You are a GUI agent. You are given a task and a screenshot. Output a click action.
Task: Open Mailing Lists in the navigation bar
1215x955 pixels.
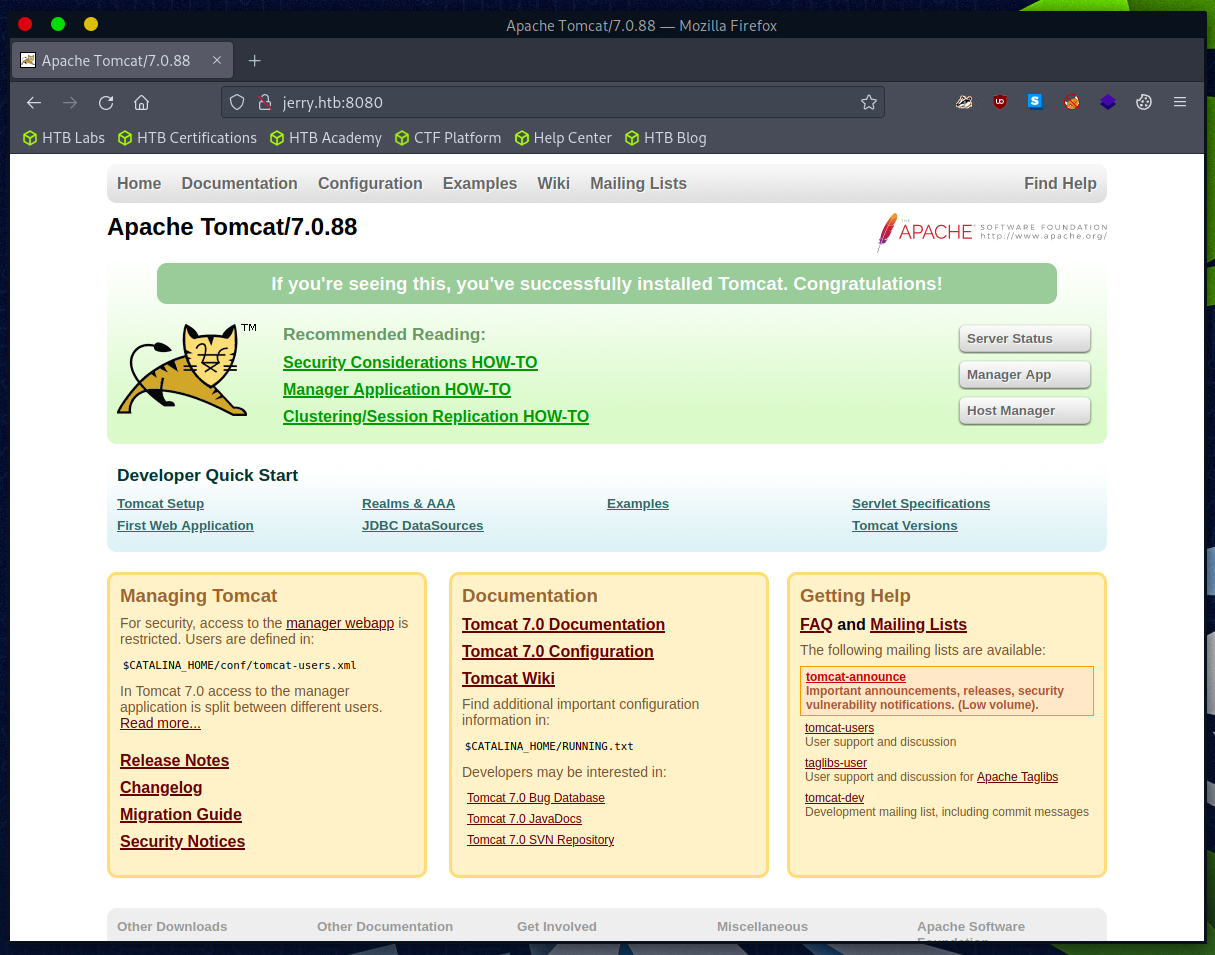(x=639, y=183)
